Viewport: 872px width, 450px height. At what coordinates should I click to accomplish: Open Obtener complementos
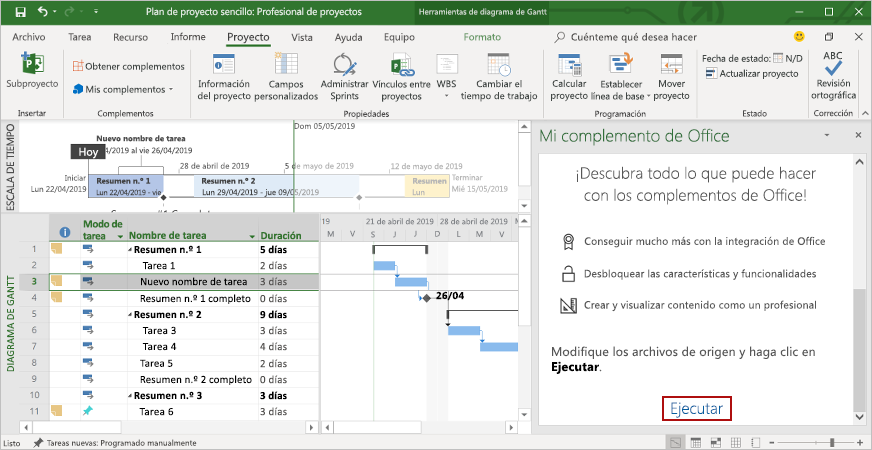pyautogui.click(x=128, y=66)
